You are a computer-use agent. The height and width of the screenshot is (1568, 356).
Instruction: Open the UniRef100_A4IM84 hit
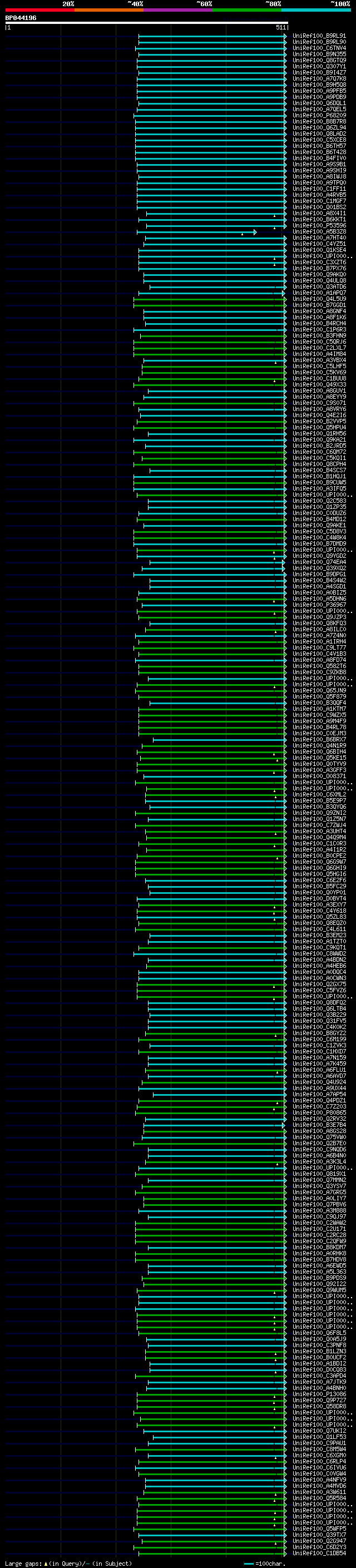click(x=319, y=354)
